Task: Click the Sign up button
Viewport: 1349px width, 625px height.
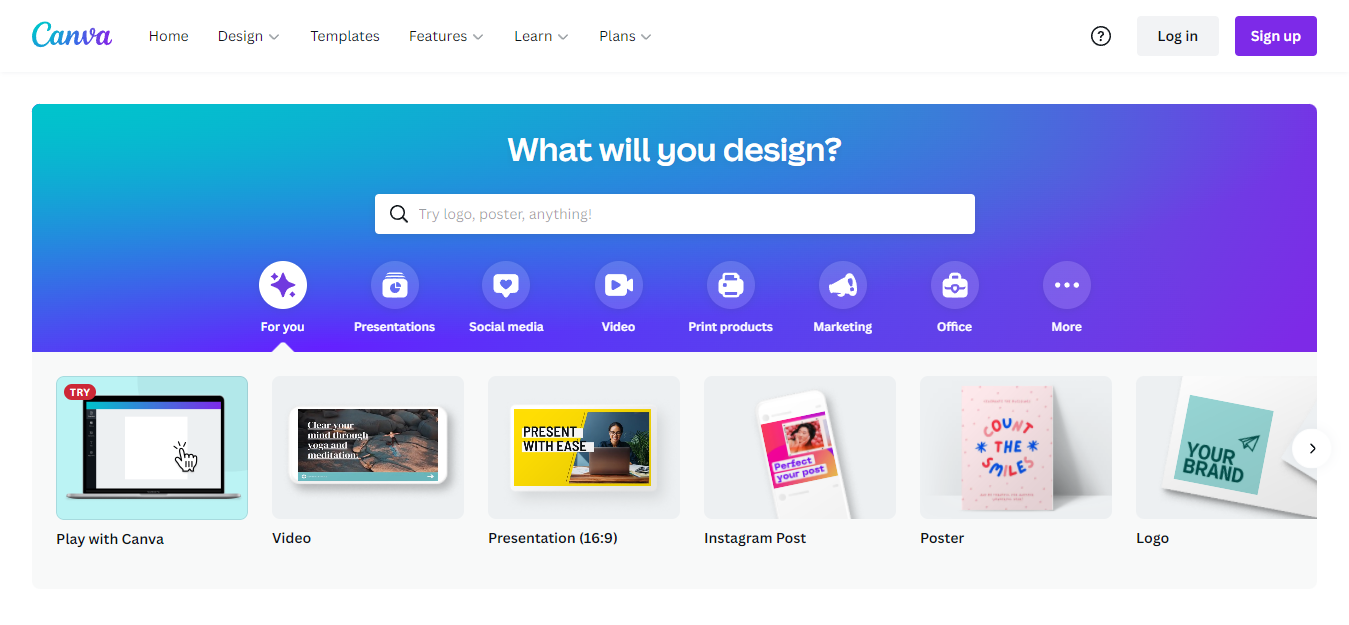Action: [1276, 36]
